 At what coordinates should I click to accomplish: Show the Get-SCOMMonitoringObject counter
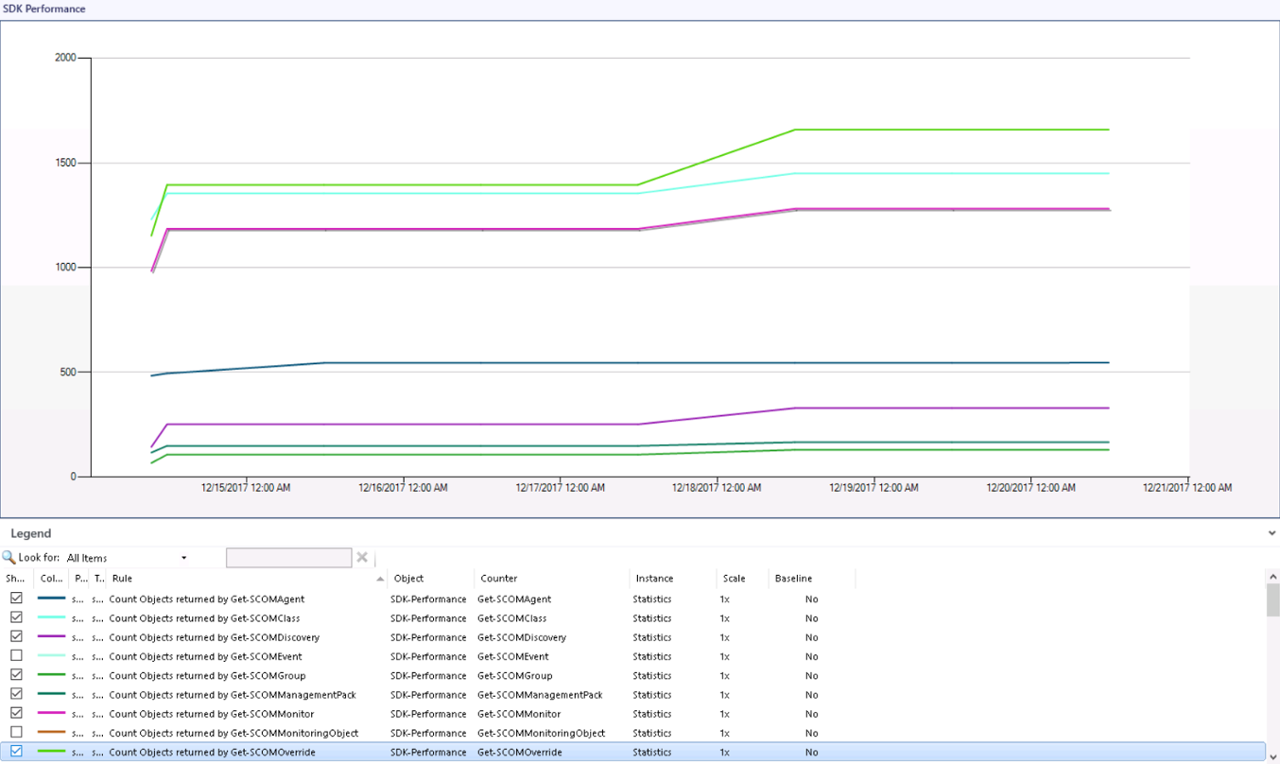16,733
